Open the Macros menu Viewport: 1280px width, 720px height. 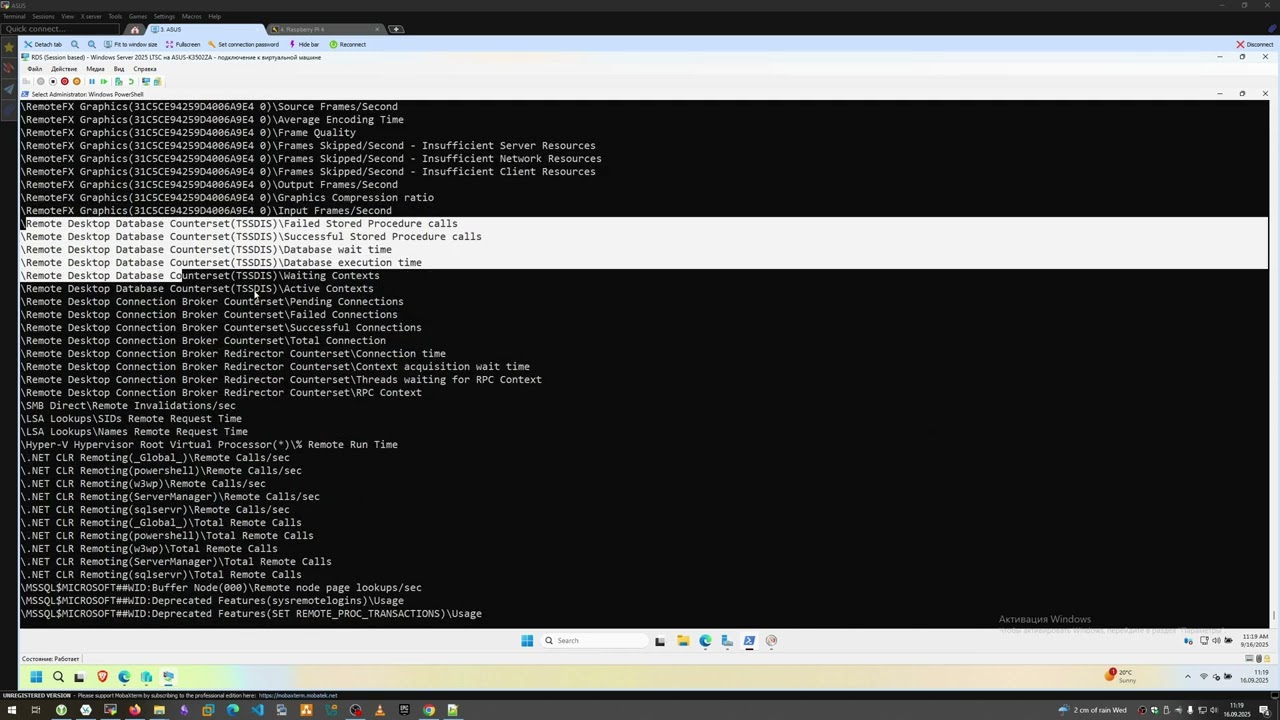(190, 16)
